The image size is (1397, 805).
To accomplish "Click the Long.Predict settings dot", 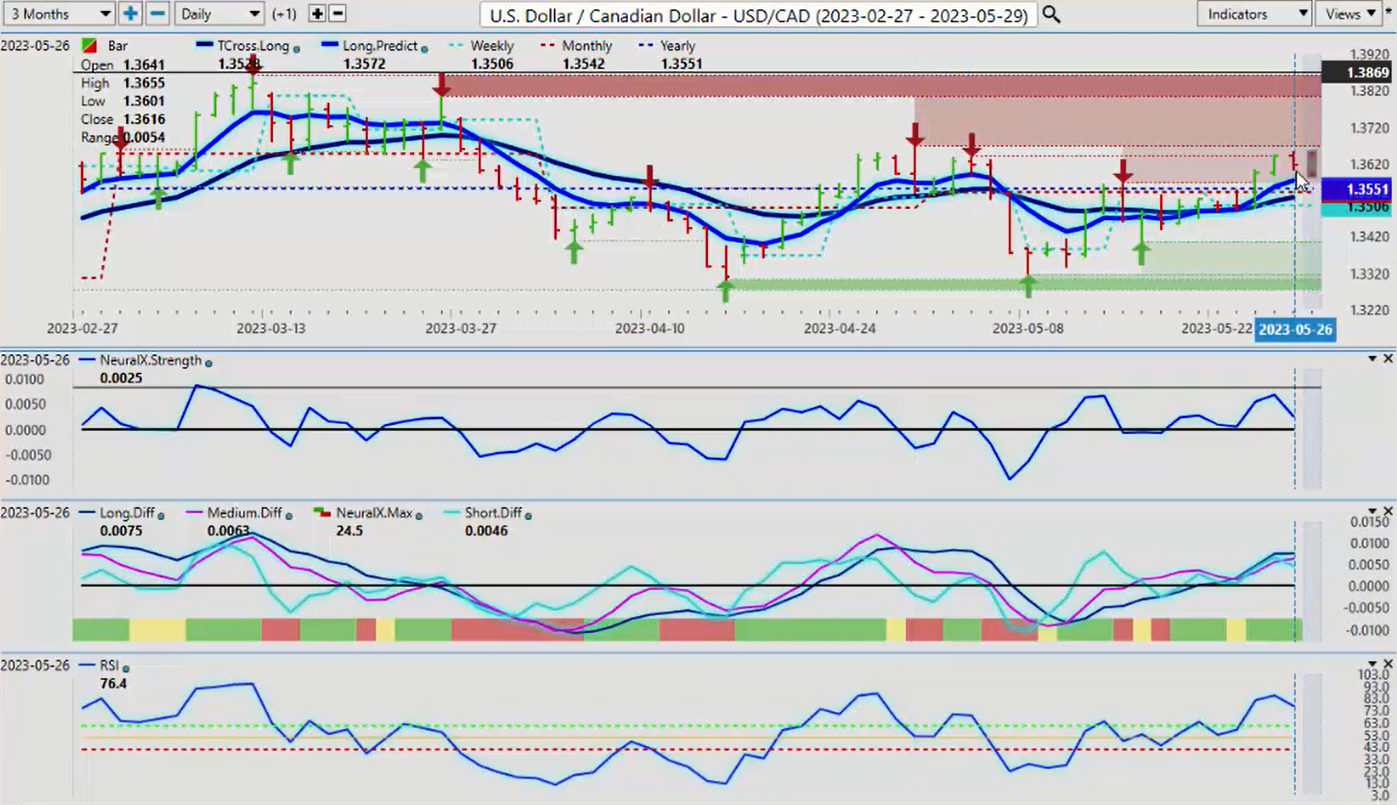I will 425,48.
